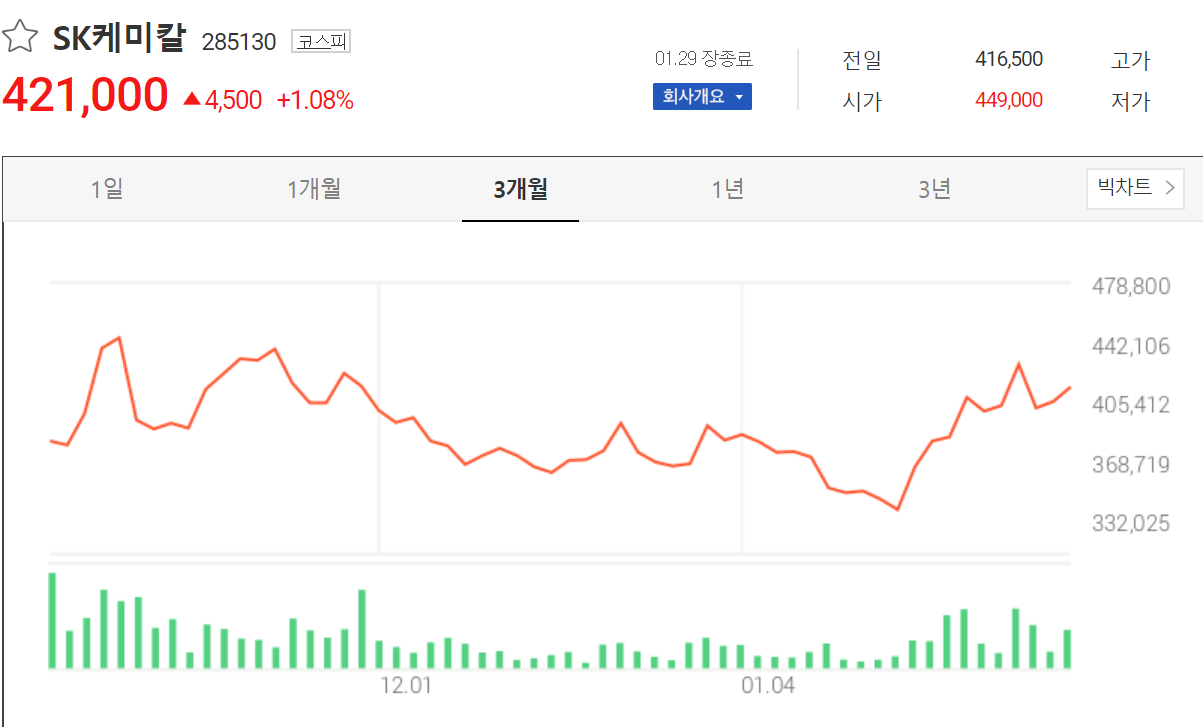Switch chart to 1일 tab

pos(107,189)
